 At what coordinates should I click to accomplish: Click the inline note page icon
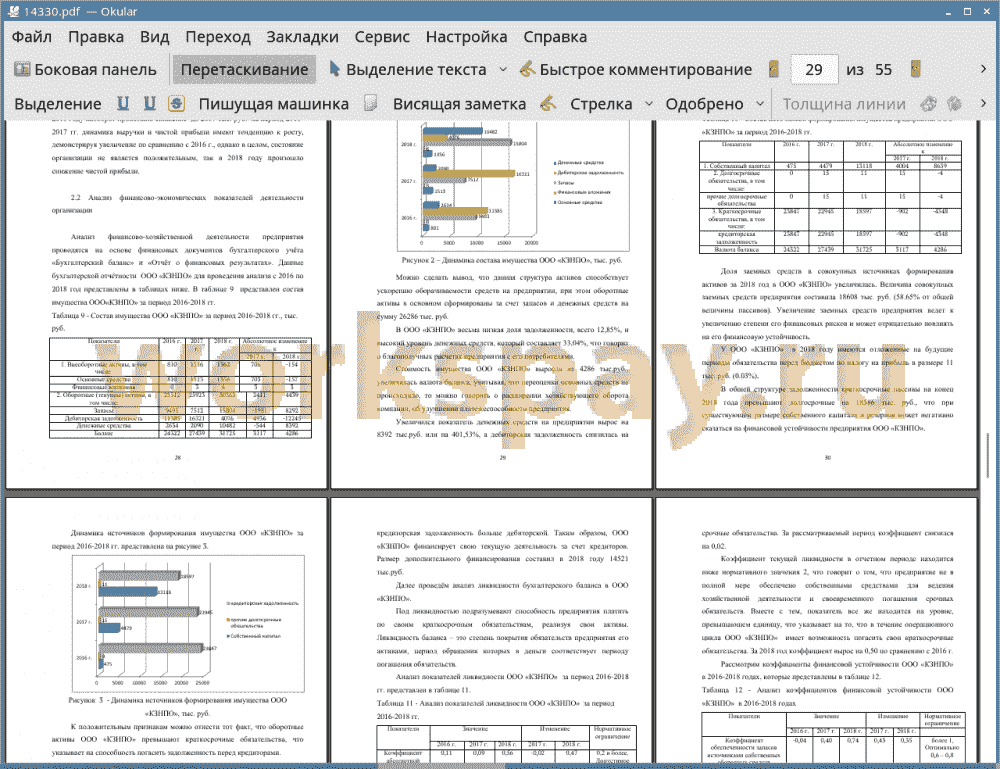click(x=371, y=103)
